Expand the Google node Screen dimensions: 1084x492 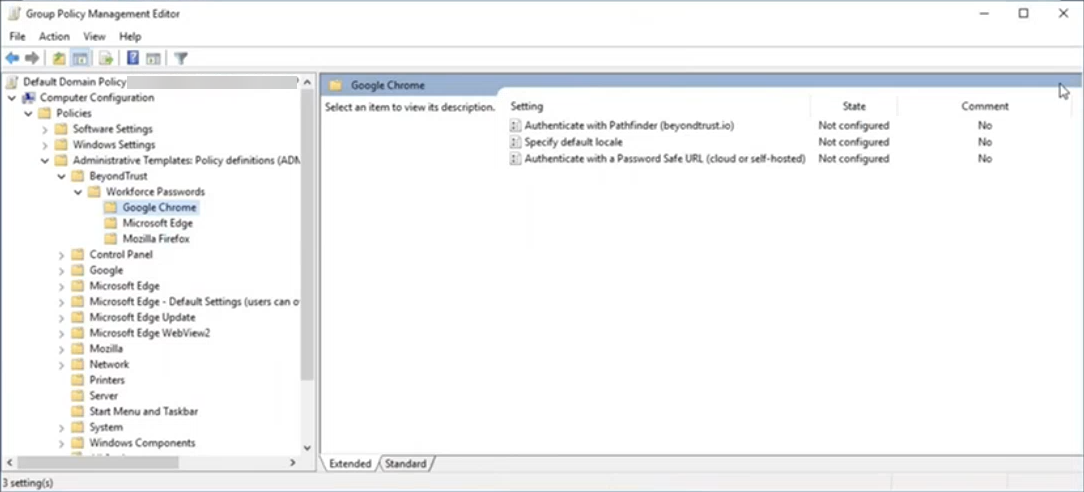point(62,271)
